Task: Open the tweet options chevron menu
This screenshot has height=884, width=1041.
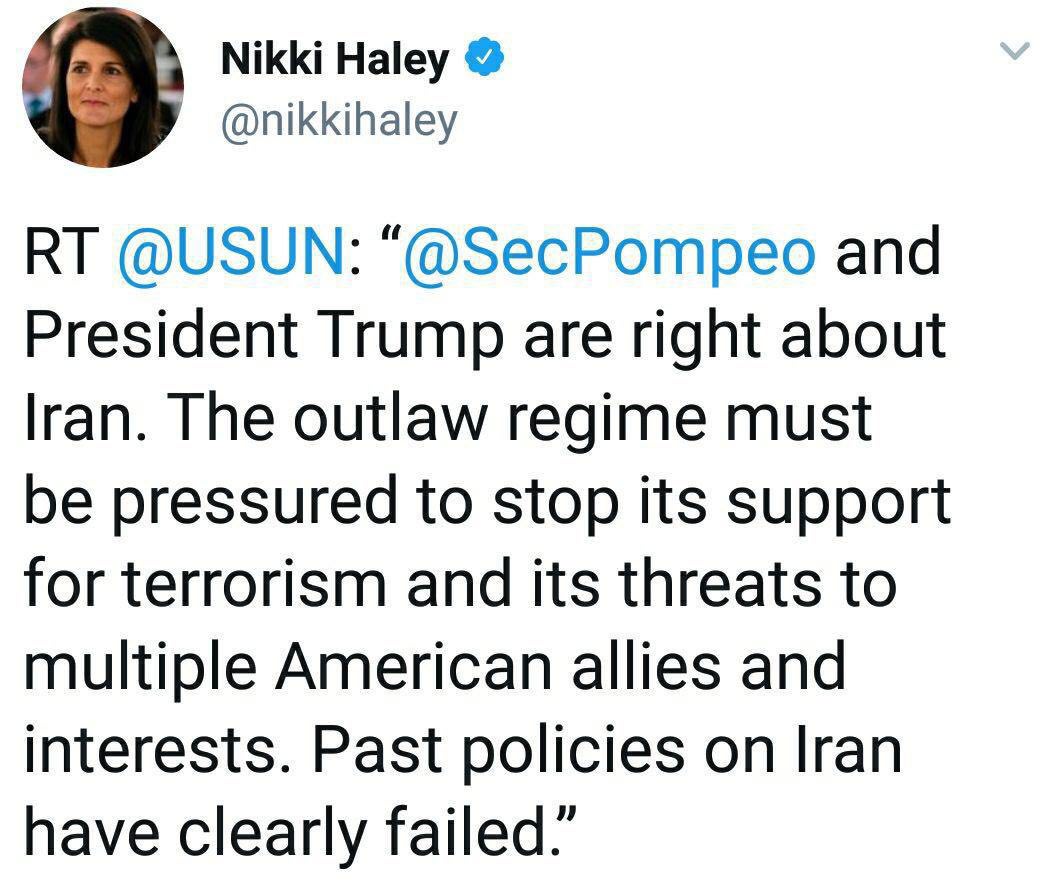Action: pos(1014,51)
